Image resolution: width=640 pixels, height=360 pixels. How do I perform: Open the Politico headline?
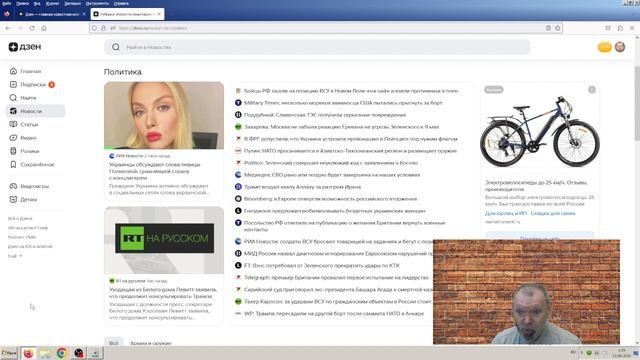pyautogui.click(x=331, y=163)
